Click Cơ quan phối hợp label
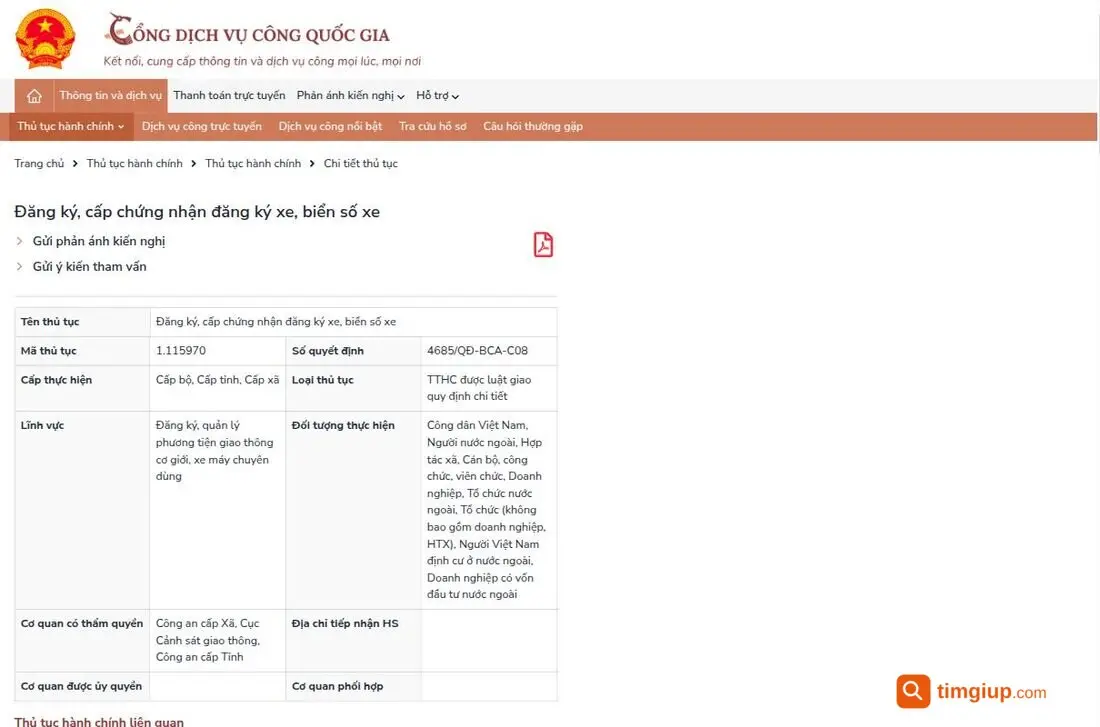 [x=337, y=686]
